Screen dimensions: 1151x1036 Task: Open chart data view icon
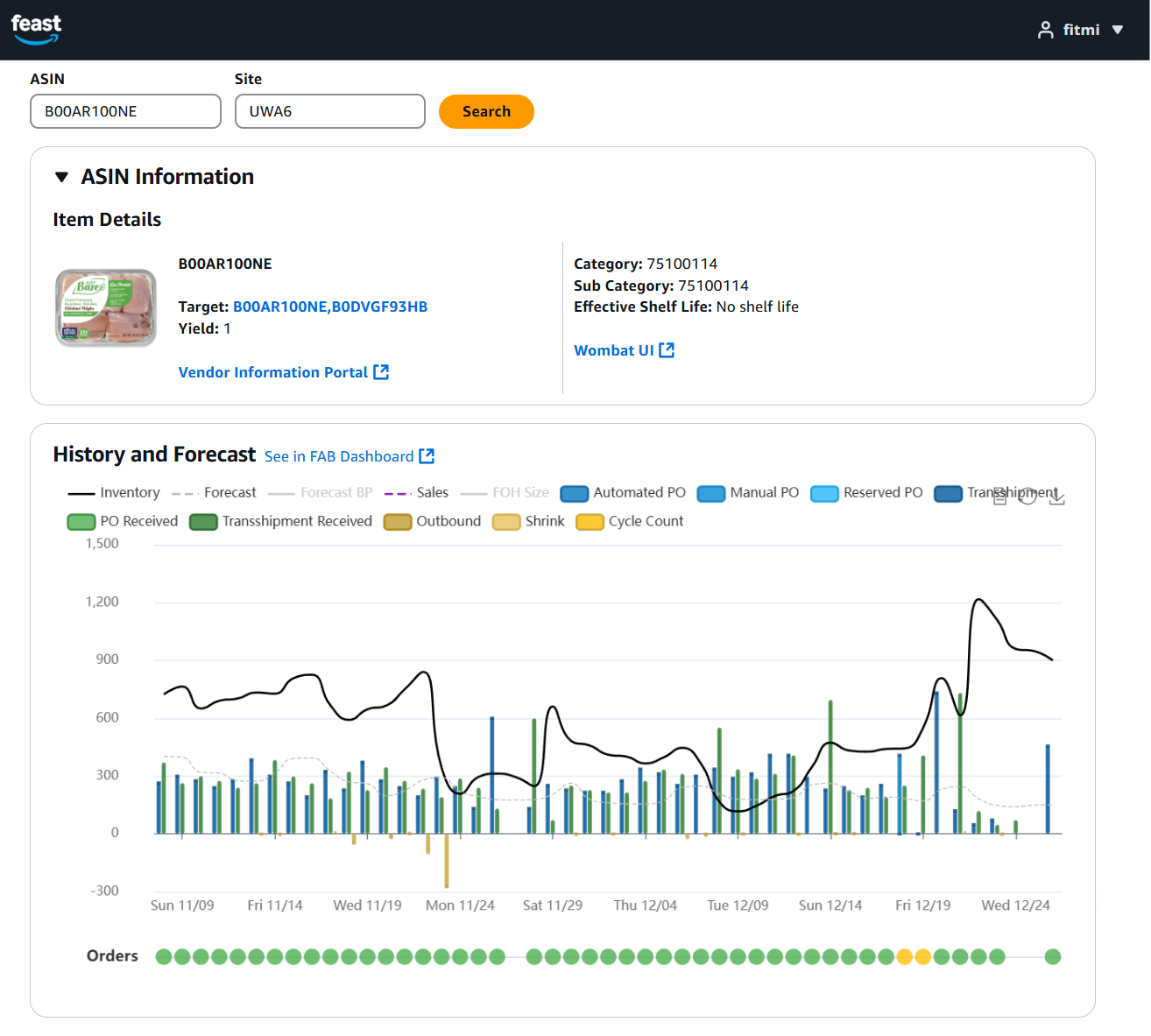pos(999,497)
